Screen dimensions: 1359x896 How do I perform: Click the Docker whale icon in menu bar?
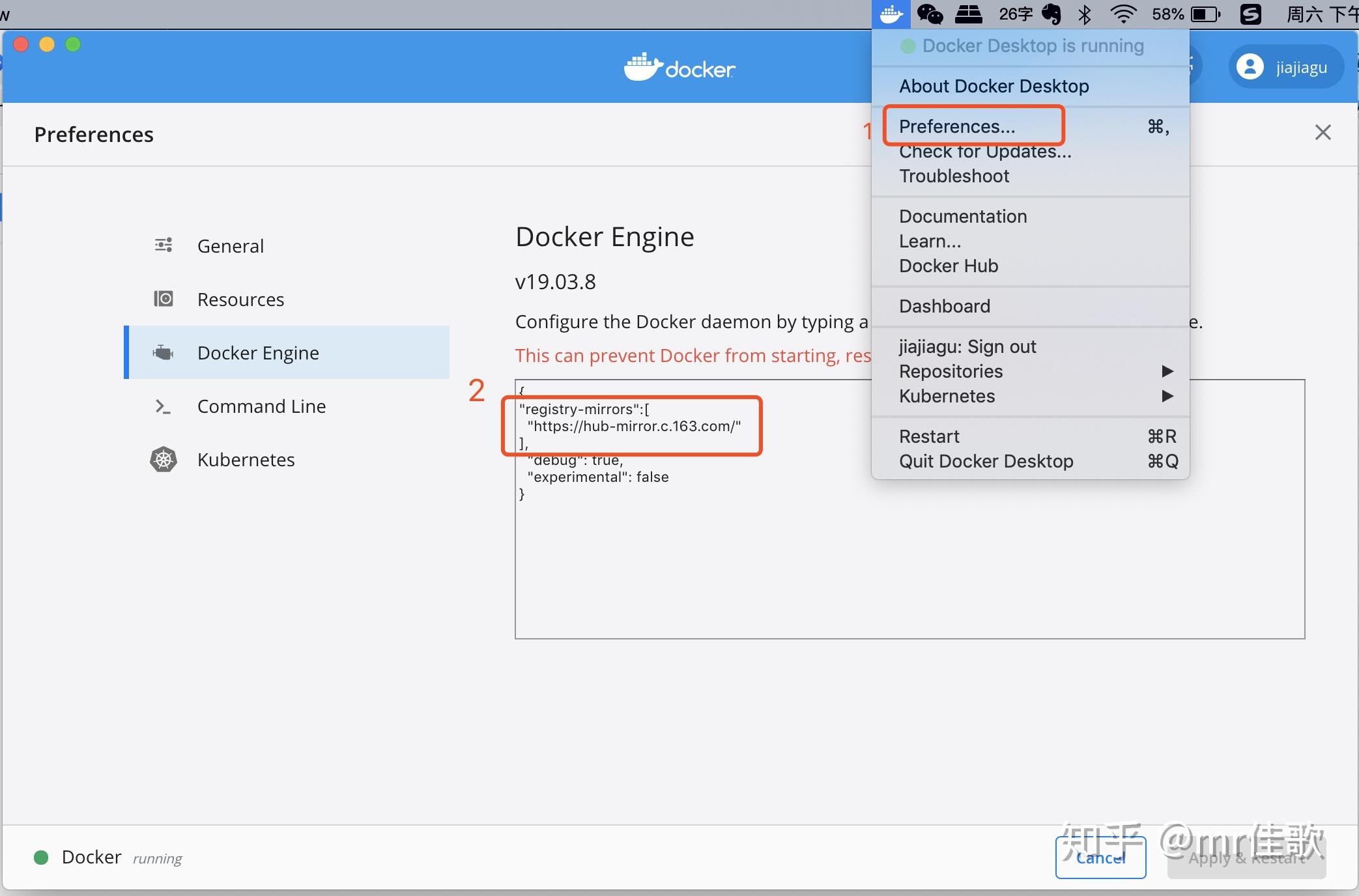coord(891,14)
